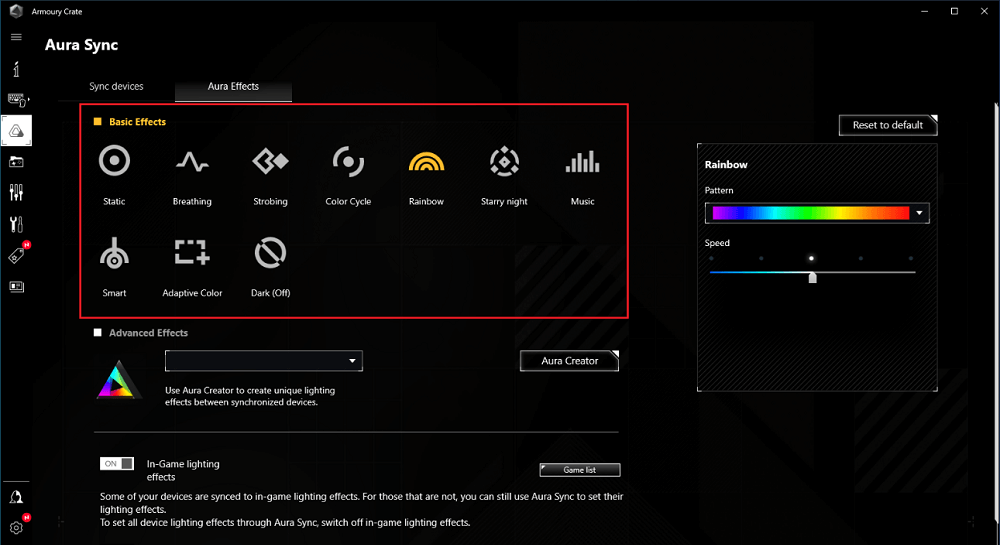Toggle In-Game lighting effects switch

[x=117, y=463]
